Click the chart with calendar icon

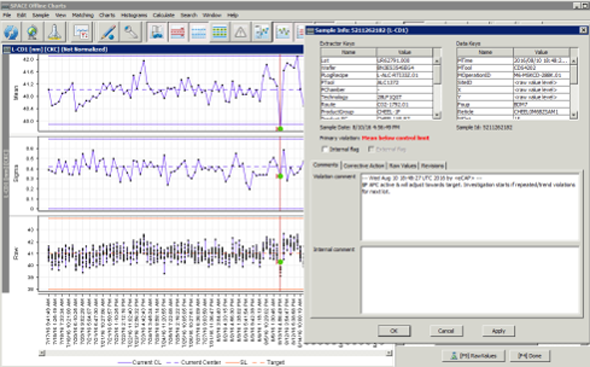[x=81, y=32]
